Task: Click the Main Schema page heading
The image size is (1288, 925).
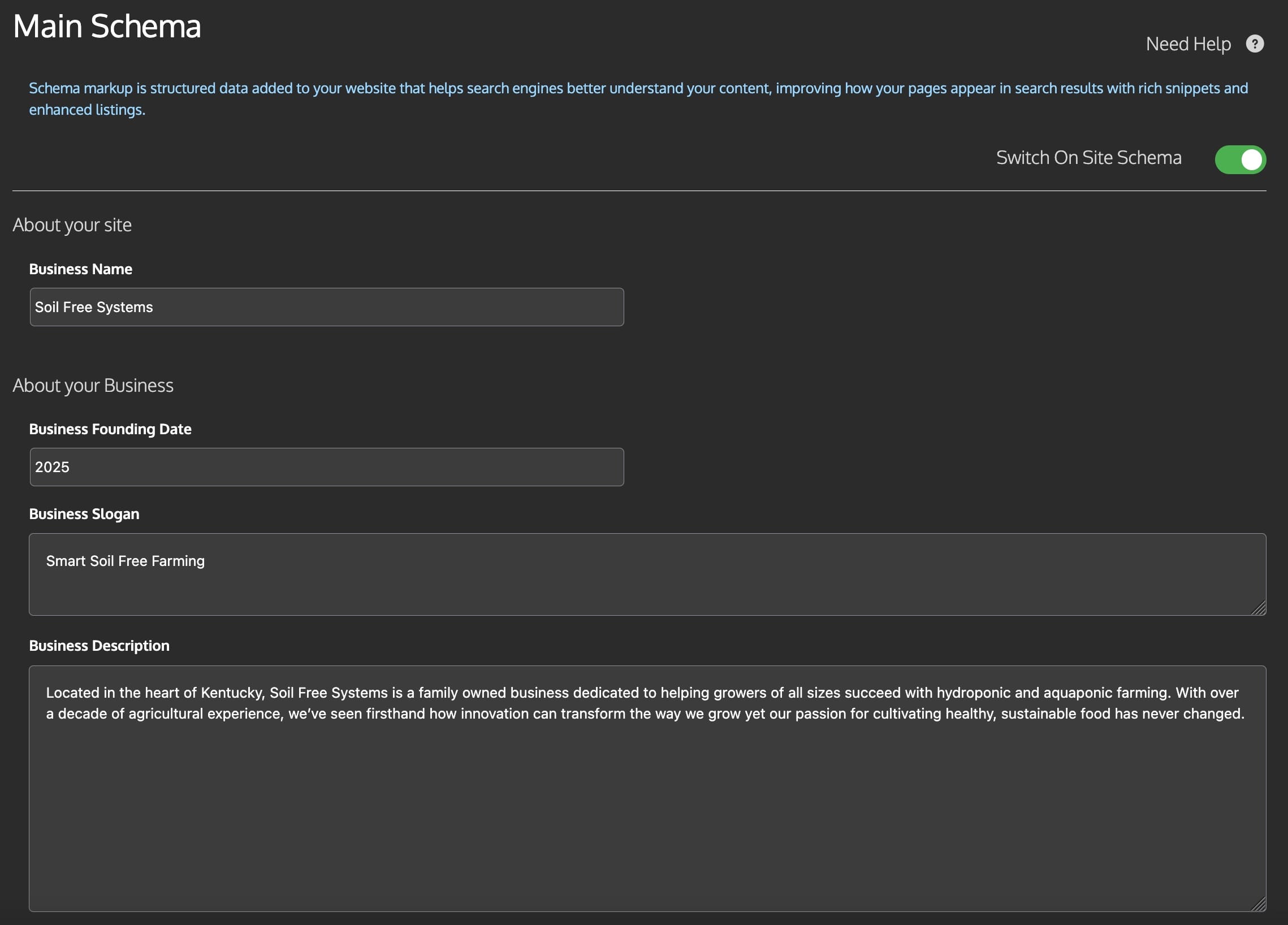Action: click(107, 25)
